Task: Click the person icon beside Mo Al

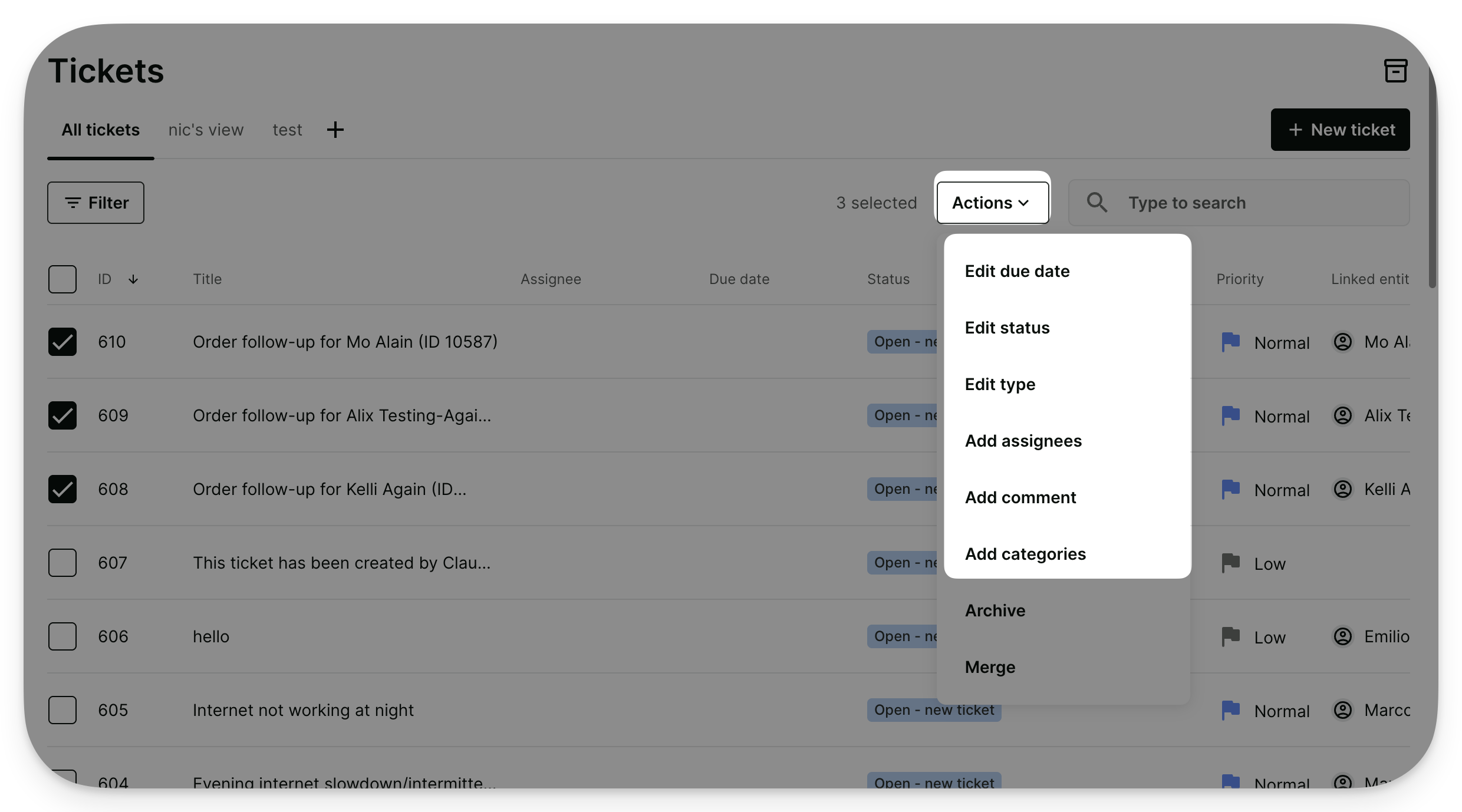Action: click(1343, 342)
